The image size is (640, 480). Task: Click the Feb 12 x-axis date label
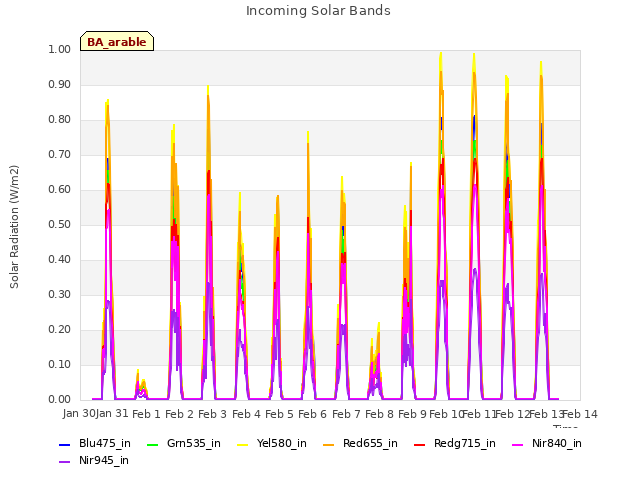513,414
